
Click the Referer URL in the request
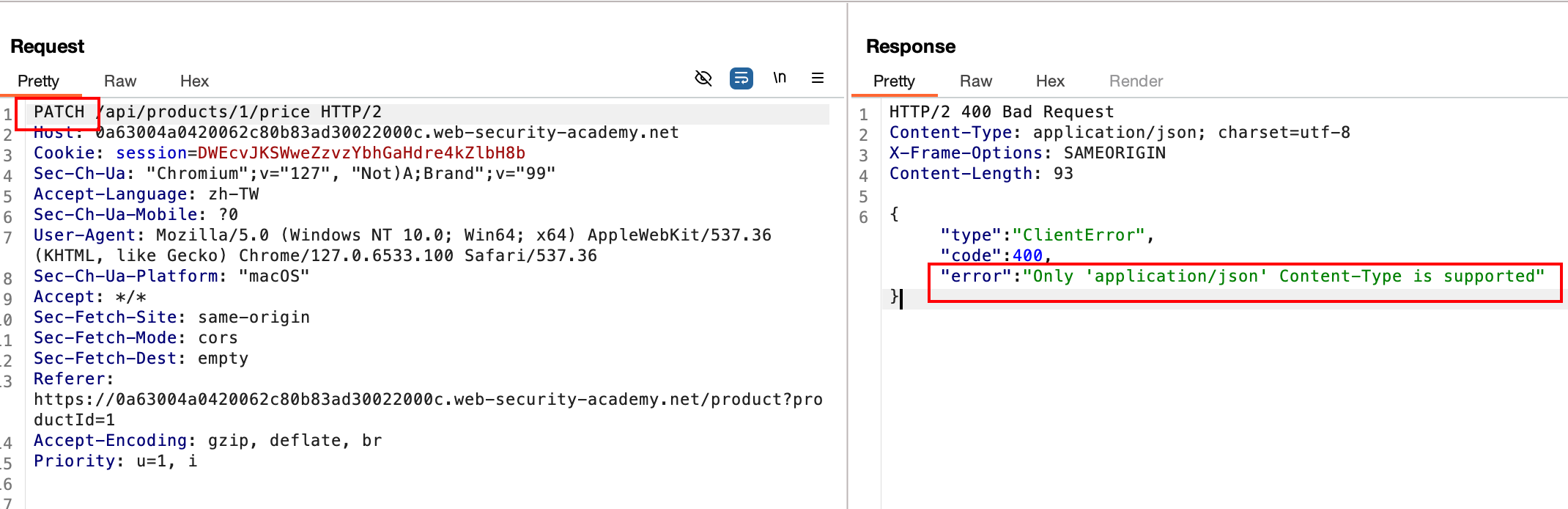(x=428, y=400)
